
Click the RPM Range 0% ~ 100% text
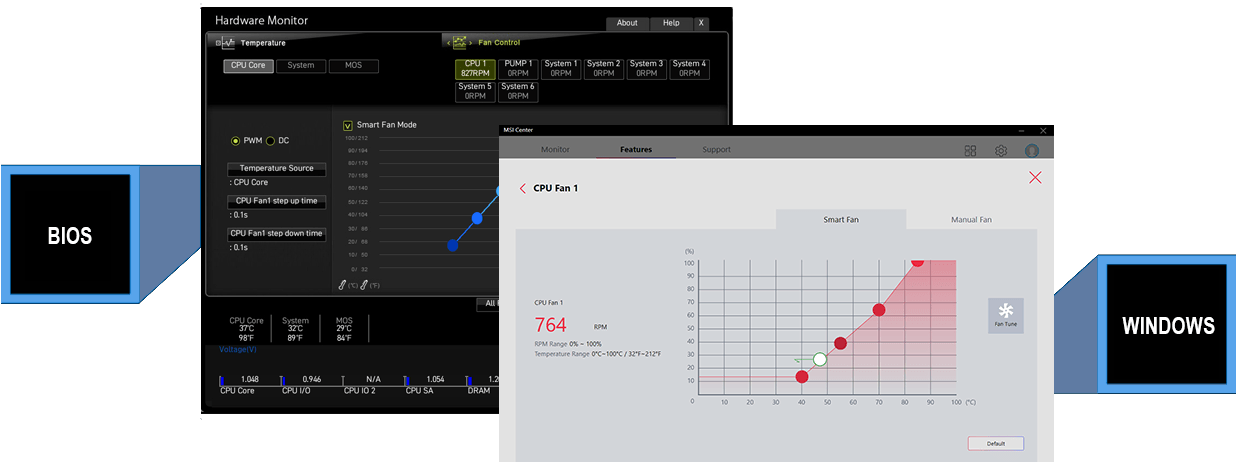568,344
